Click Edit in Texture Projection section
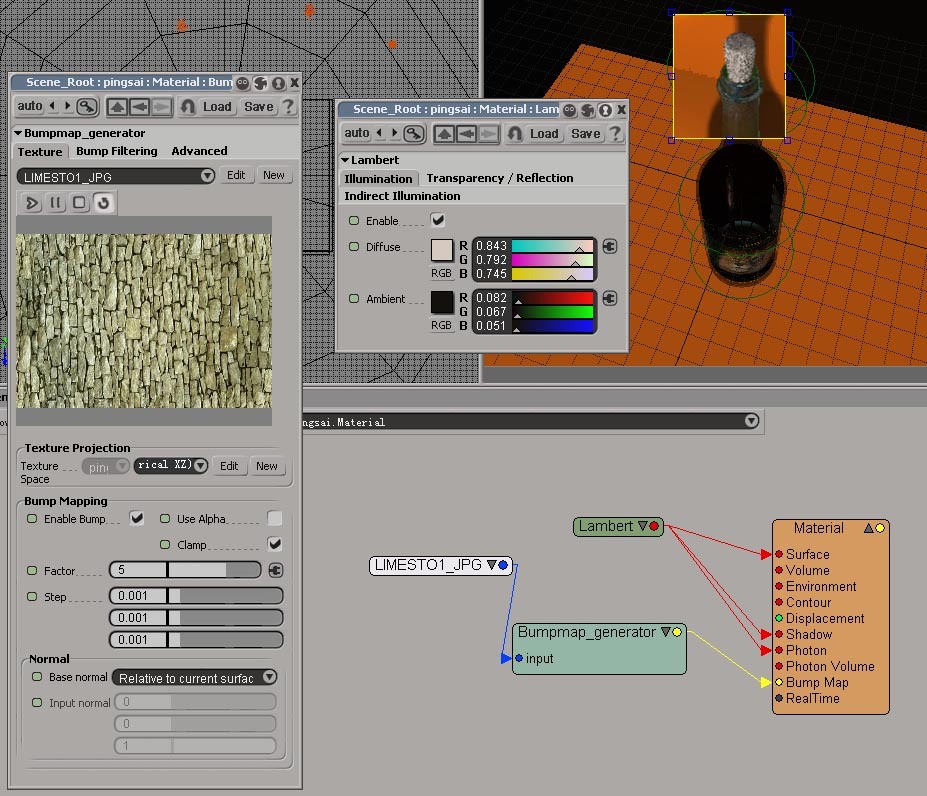 [x=229, y=466]
